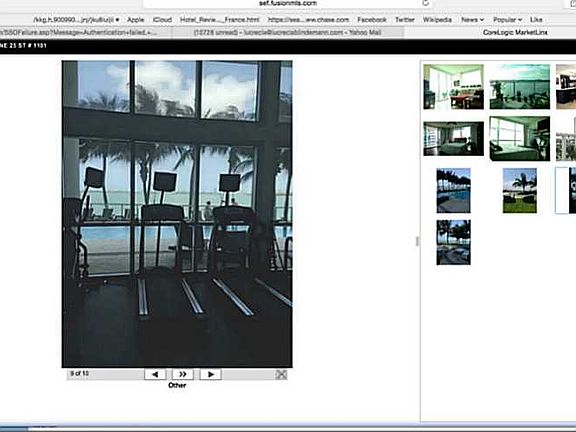This screenshot has height=432, width=576.
Task: Open the iCloud bookmark
Action: pos(162,20)
